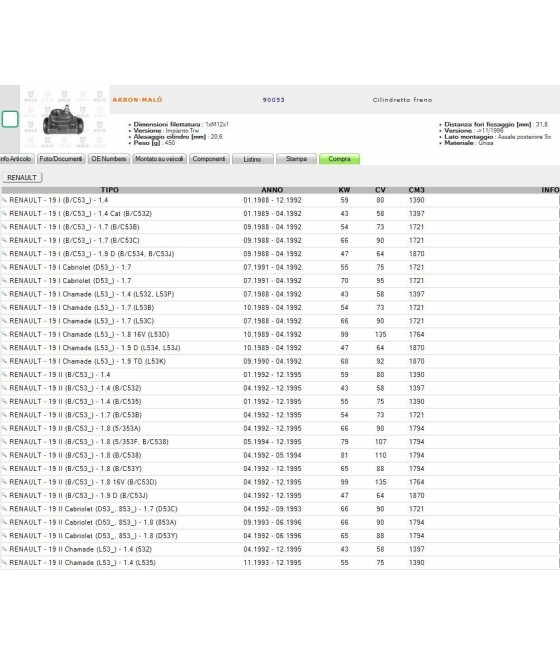Image resolution: width=560 pixels, height=655 pixels.
Task: Click magnifier icon for 19 II 1.4 (B/C535) row
Action: (x=4, y=401)
